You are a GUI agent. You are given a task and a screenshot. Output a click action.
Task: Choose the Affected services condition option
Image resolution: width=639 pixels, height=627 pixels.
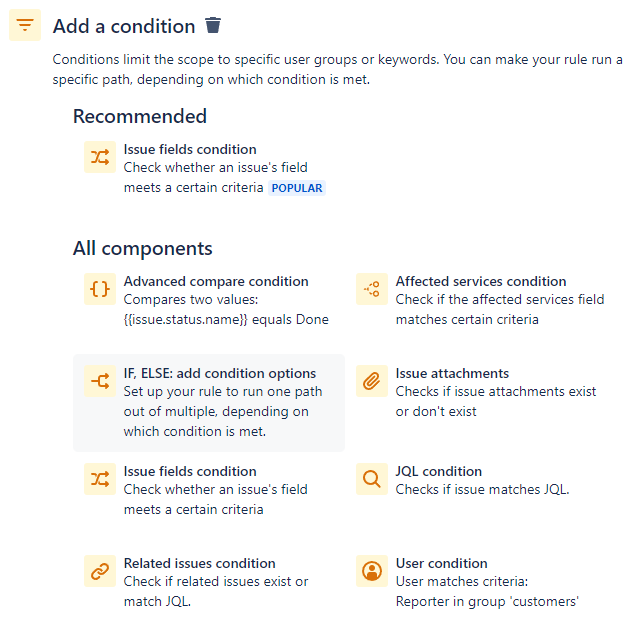point(481,282)
